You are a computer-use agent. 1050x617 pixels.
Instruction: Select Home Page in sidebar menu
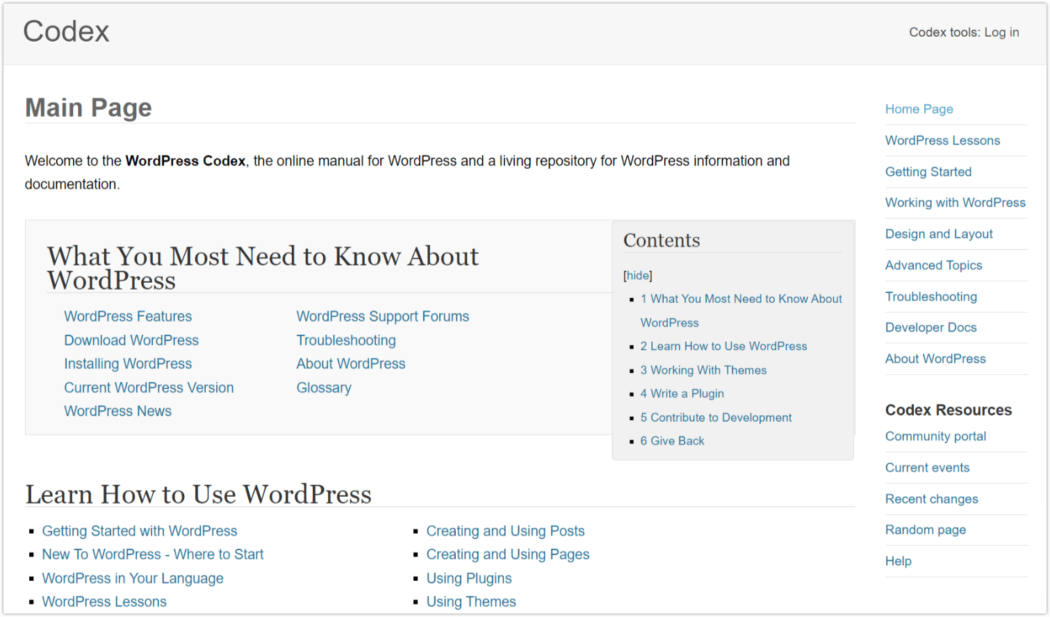[x=919, y=109]
